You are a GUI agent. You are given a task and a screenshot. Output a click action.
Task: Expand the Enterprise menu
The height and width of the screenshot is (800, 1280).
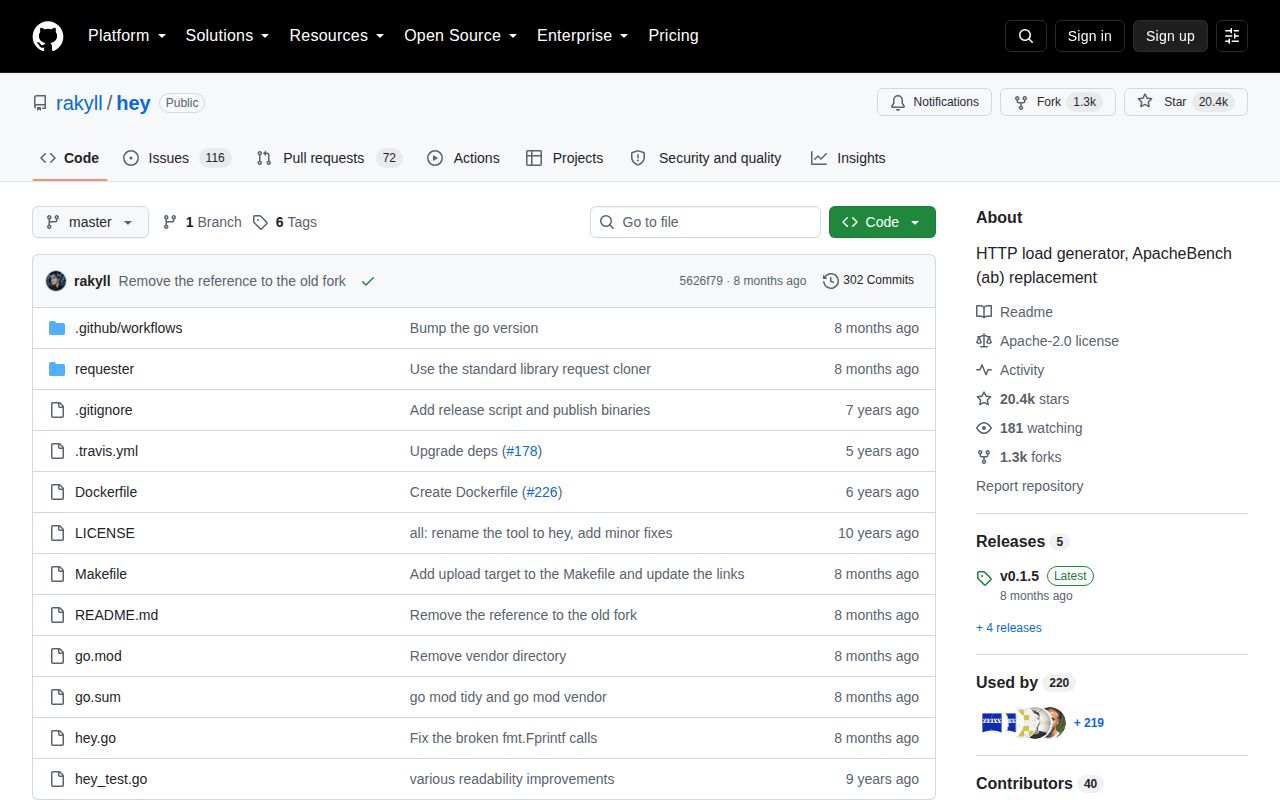point(583,36)
